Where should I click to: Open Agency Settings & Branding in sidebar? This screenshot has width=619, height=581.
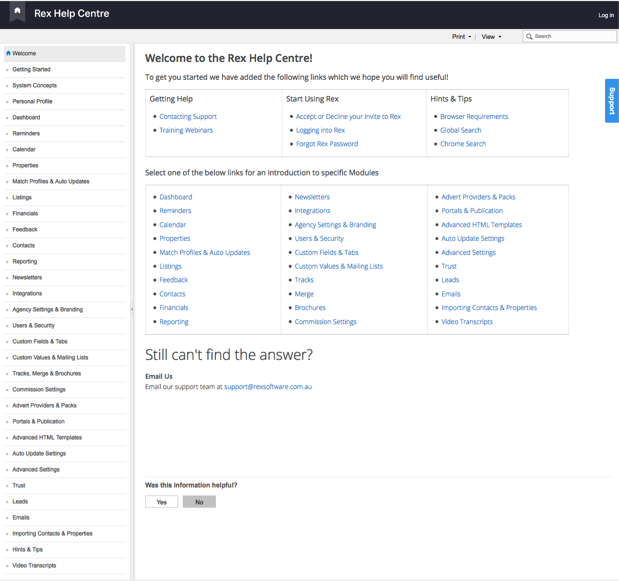click(47, 309)
